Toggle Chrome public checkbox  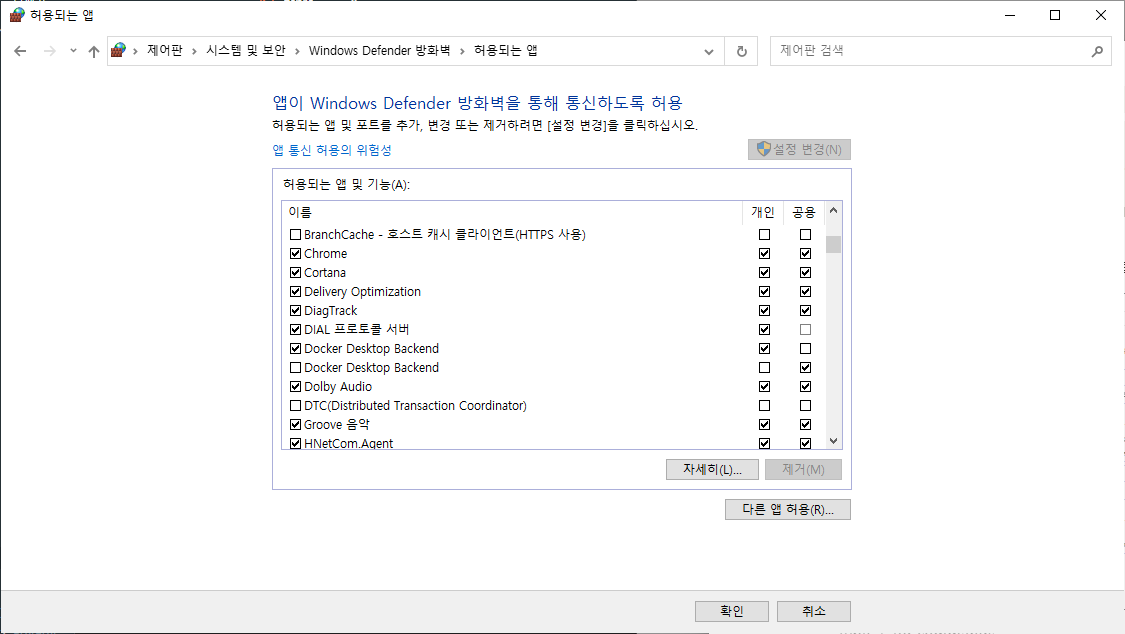pos(805,253)
